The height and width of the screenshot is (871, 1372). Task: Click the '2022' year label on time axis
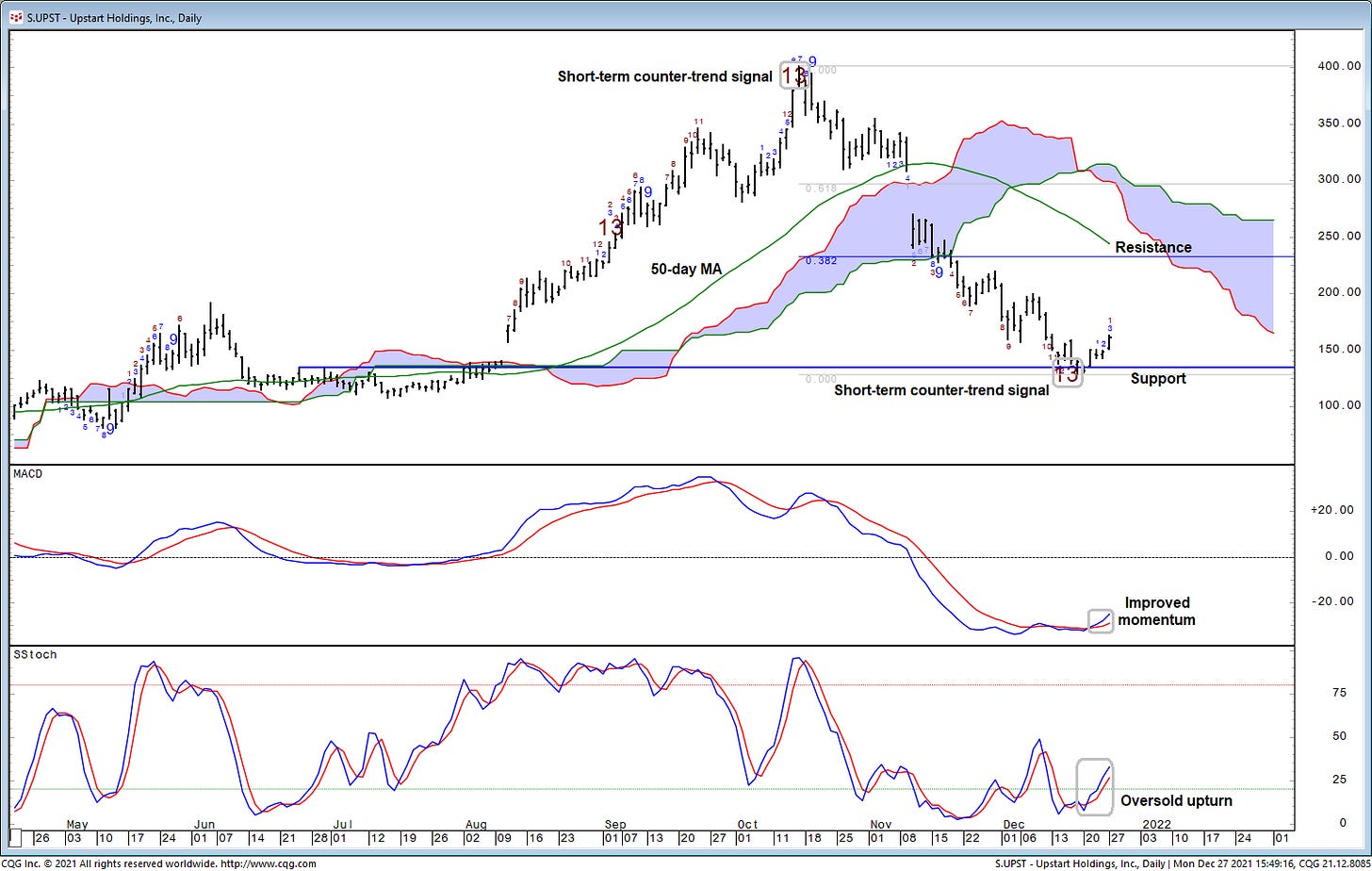coord(1156,823)
